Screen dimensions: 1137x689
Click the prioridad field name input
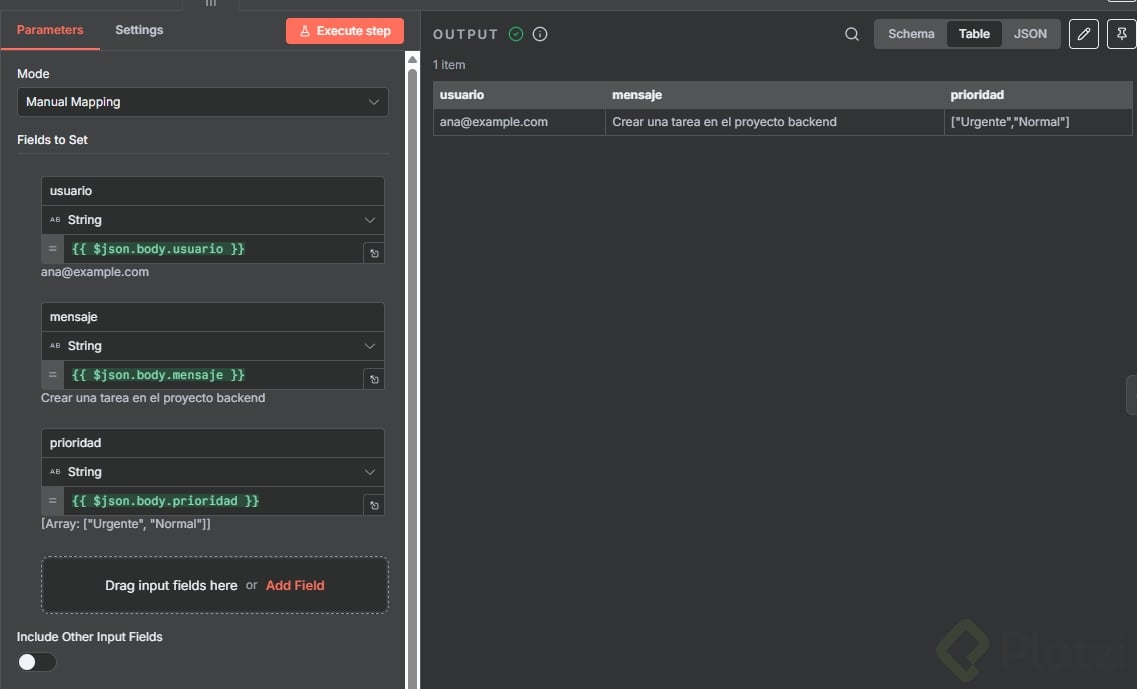pyautogui.click(x=212, y=443)
